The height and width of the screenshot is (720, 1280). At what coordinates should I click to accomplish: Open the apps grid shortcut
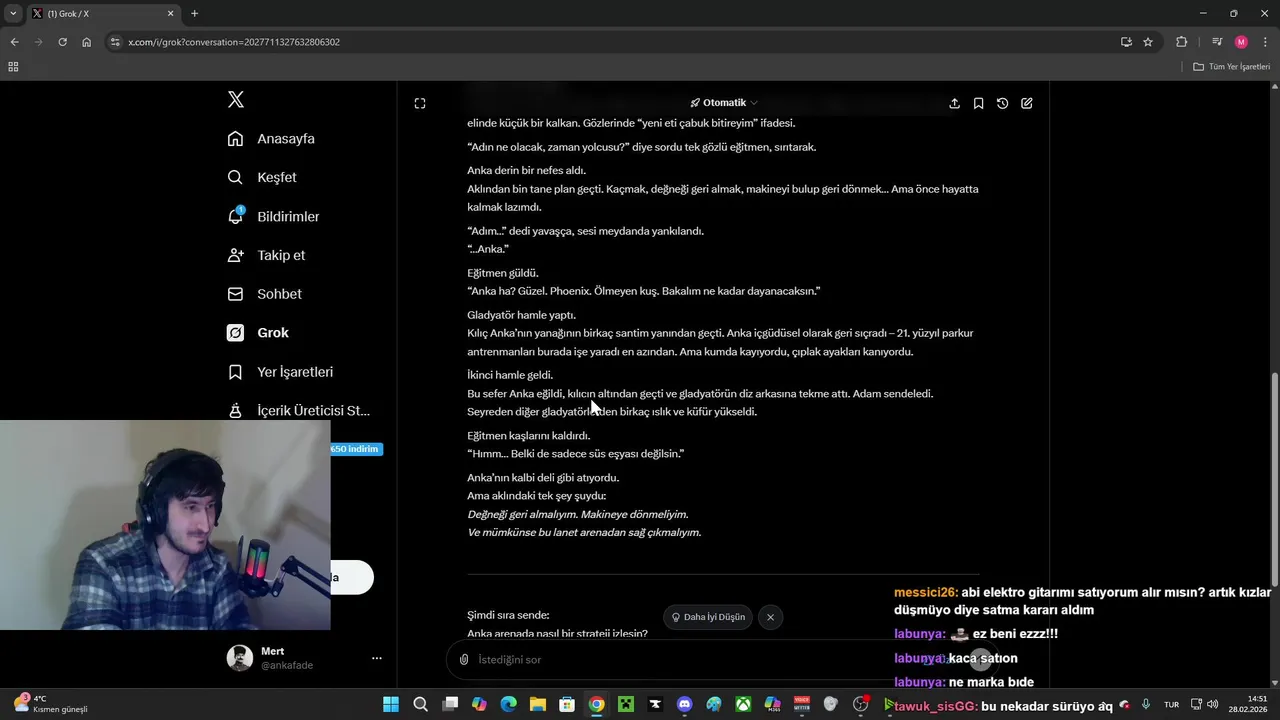pos(13,67)
